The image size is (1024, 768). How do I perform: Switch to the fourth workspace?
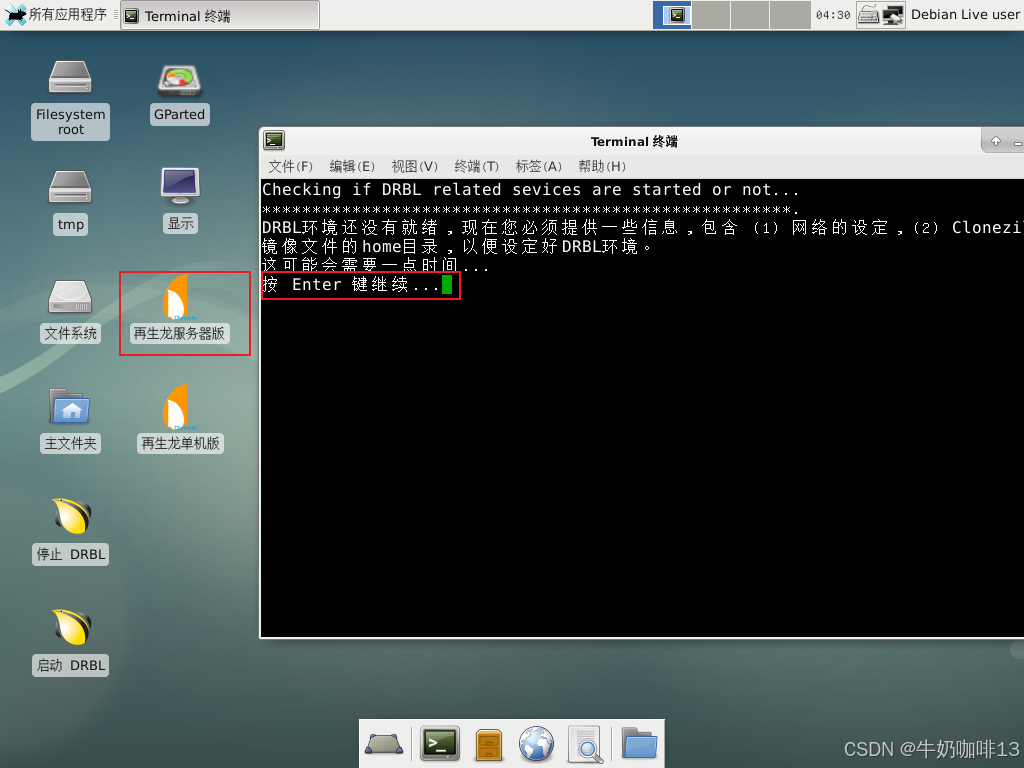coord(790,14)
